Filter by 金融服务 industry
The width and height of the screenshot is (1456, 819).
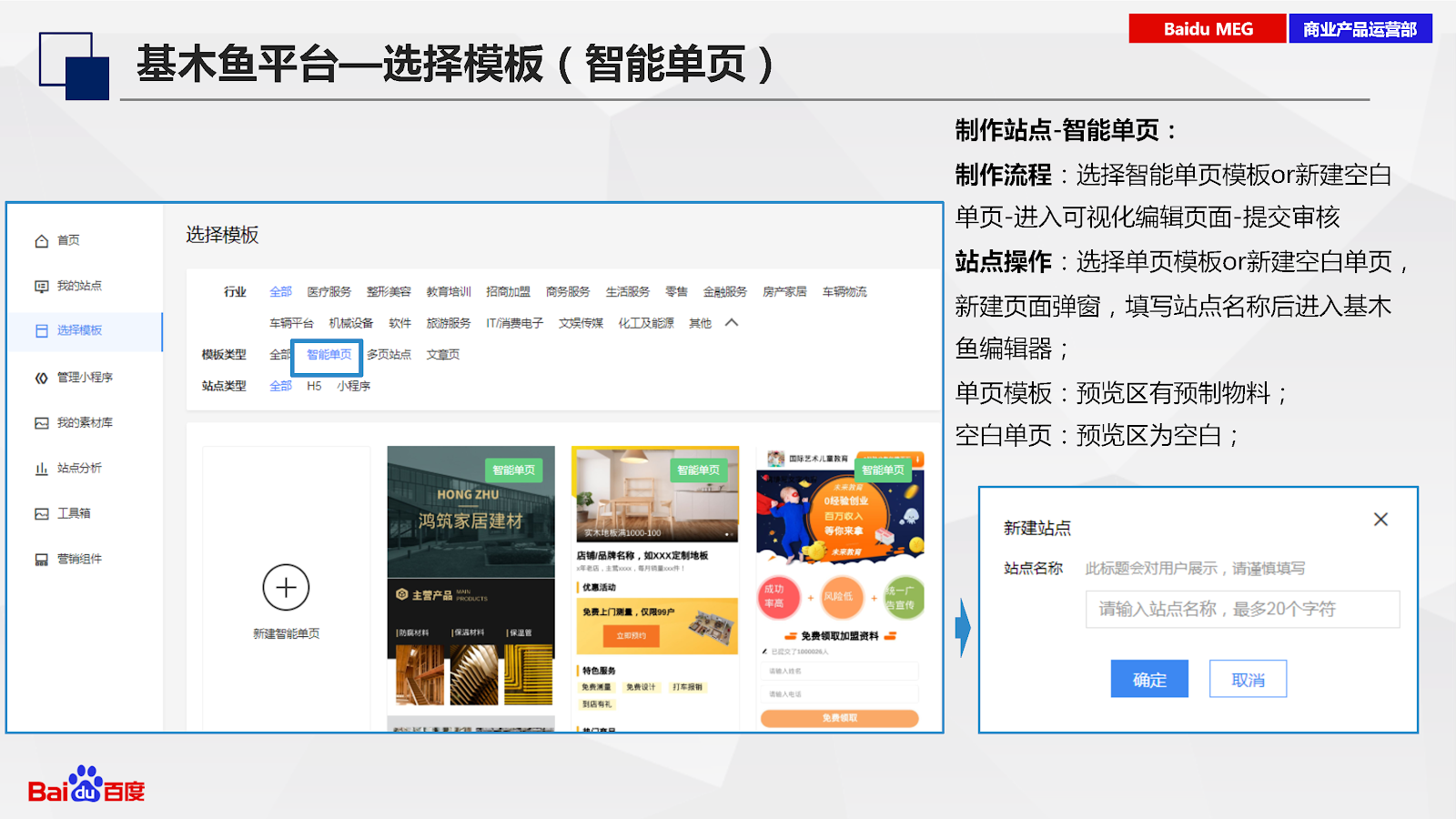point(725,292)
